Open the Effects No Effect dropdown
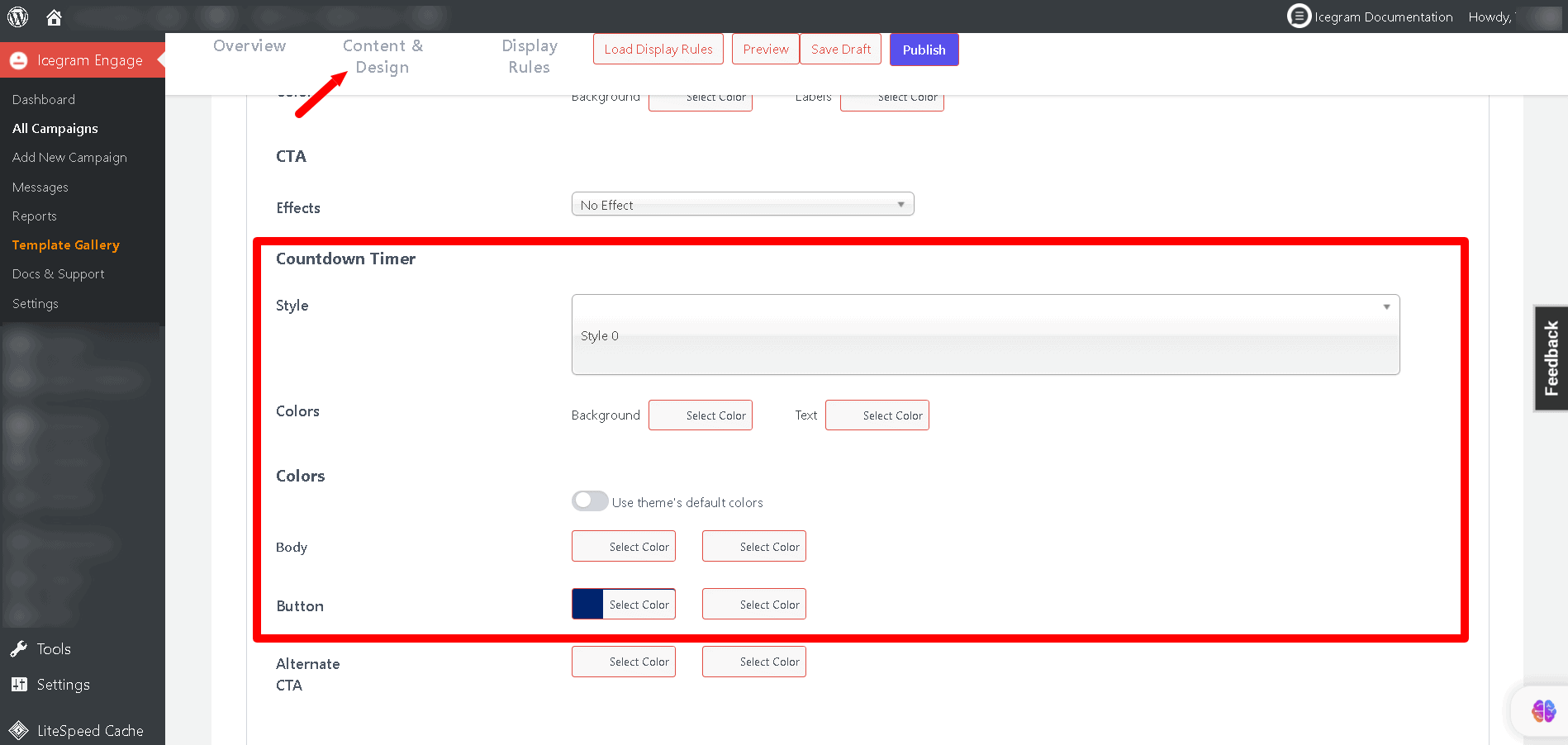The width and height of the screenshot is (1568, 745). click(x=743, y=204)
